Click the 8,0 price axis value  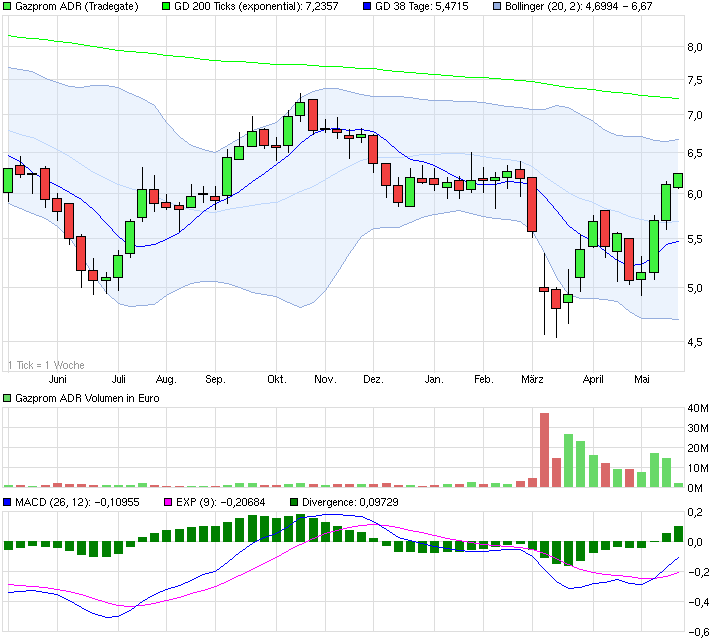click(x=695, y=47)
